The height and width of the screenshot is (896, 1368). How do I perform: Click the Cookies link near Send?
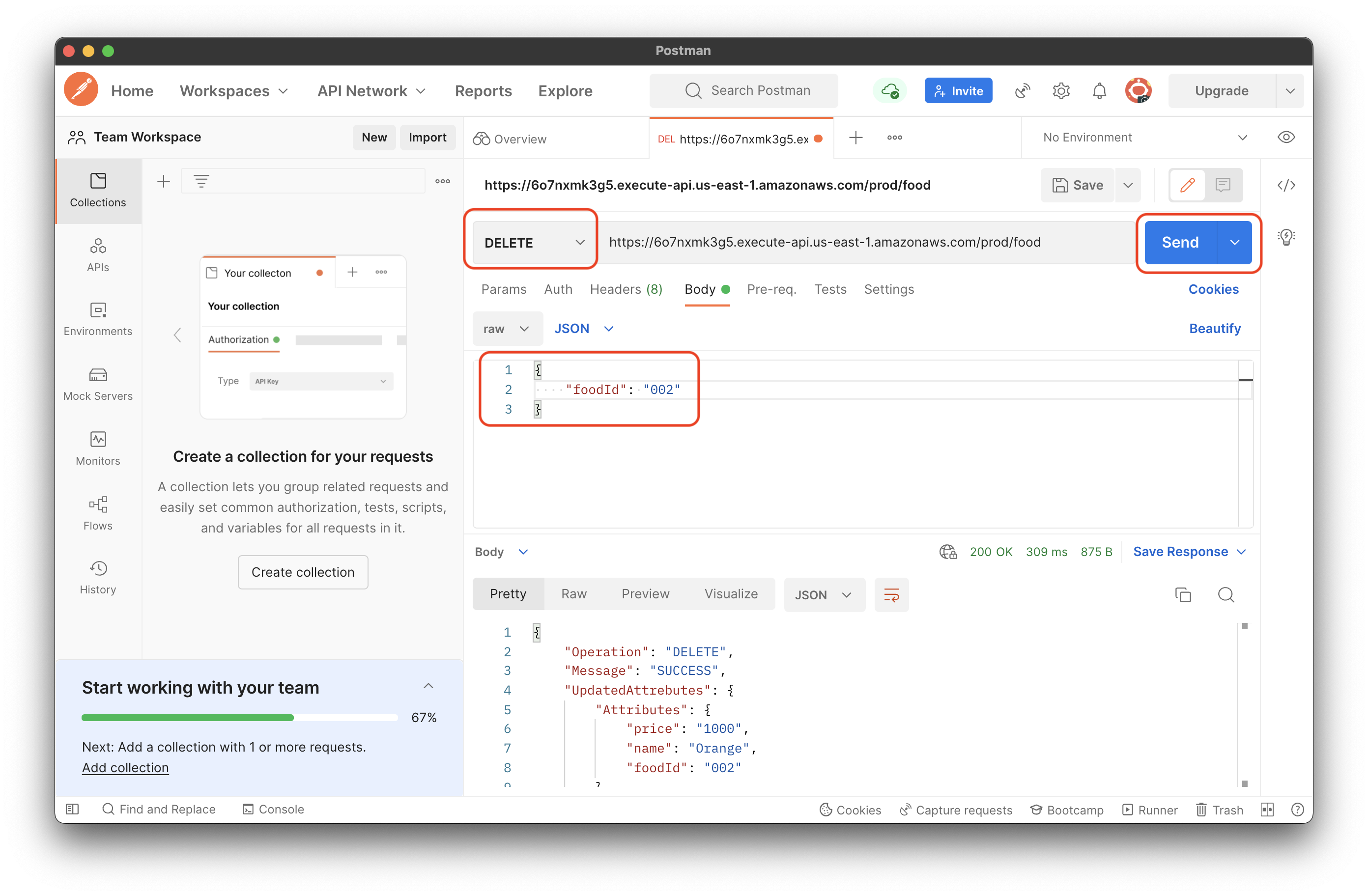click(1213, 289)
